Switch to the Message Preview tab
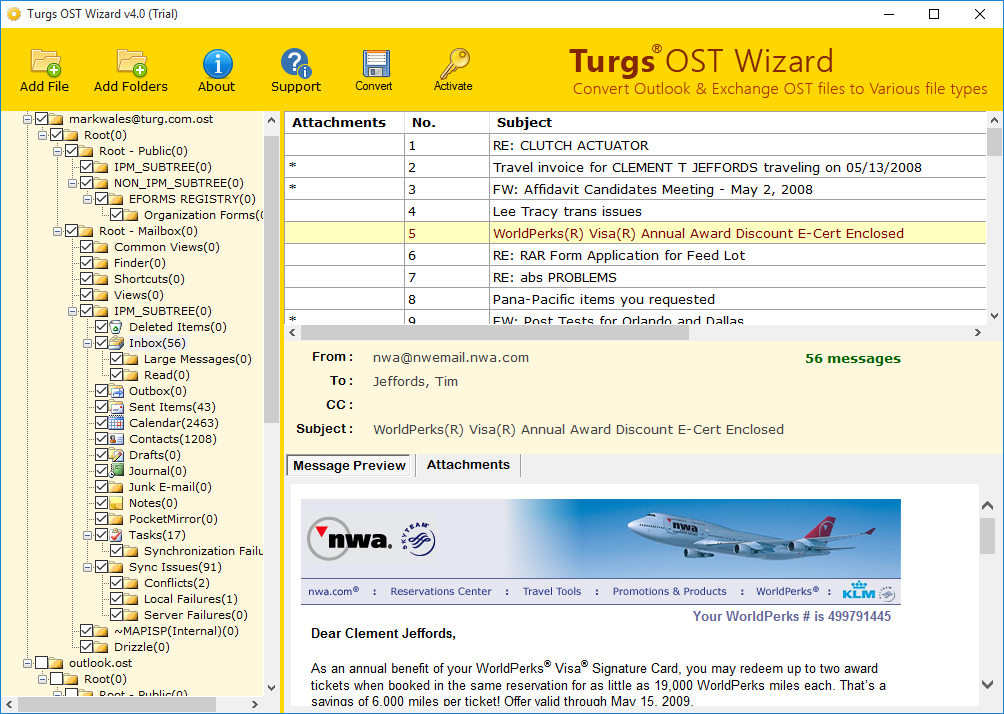Image resolution: width=1004 pixels, height=714 pixels. point(349,466)
